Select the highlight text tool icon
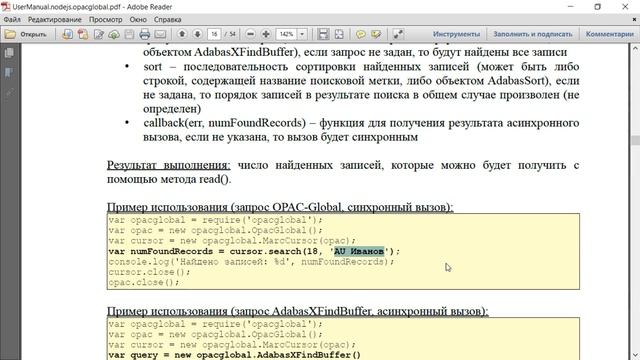 pyautogui.click(x=376, y=34)
